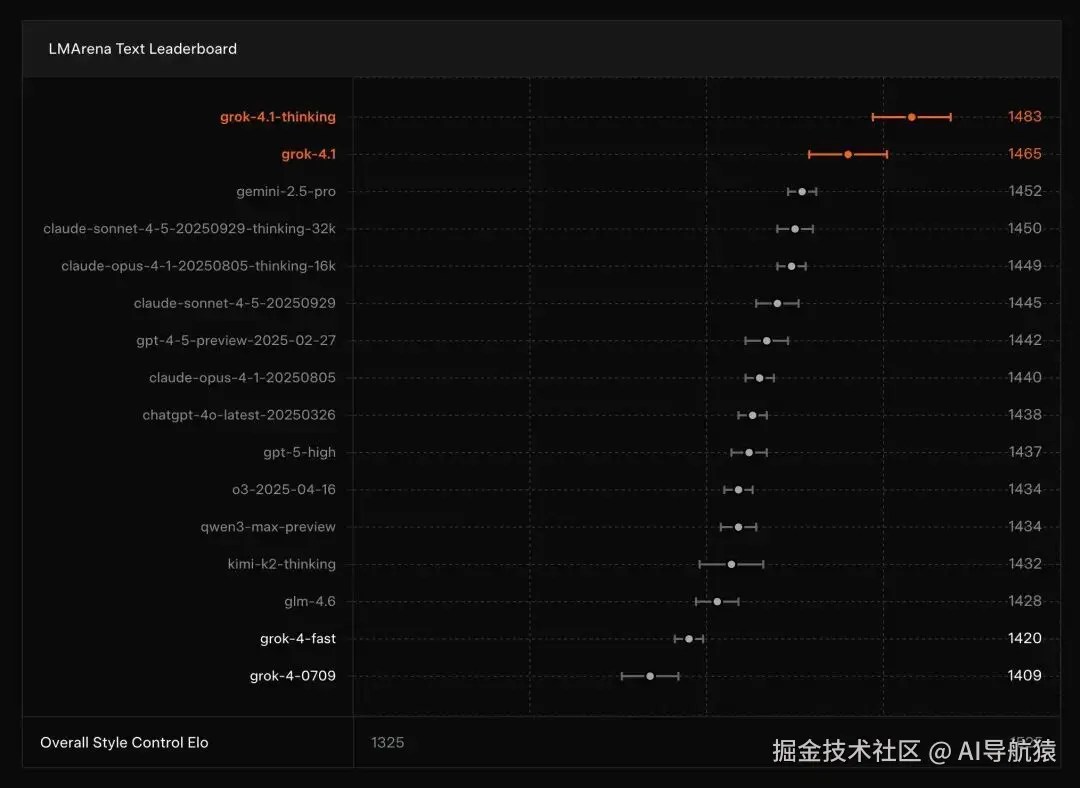Click the gemini-2.5-pro data point

coord(802,191)
